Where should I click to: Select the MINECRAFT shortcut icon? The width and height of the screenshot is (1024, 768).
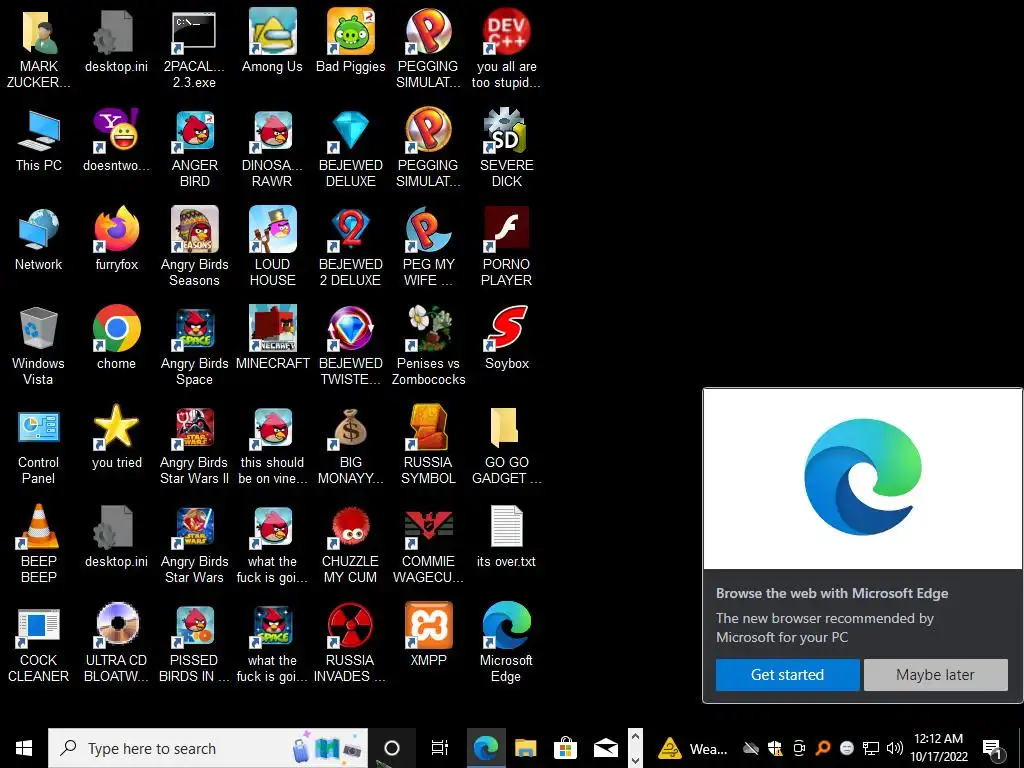pos(272,328)
